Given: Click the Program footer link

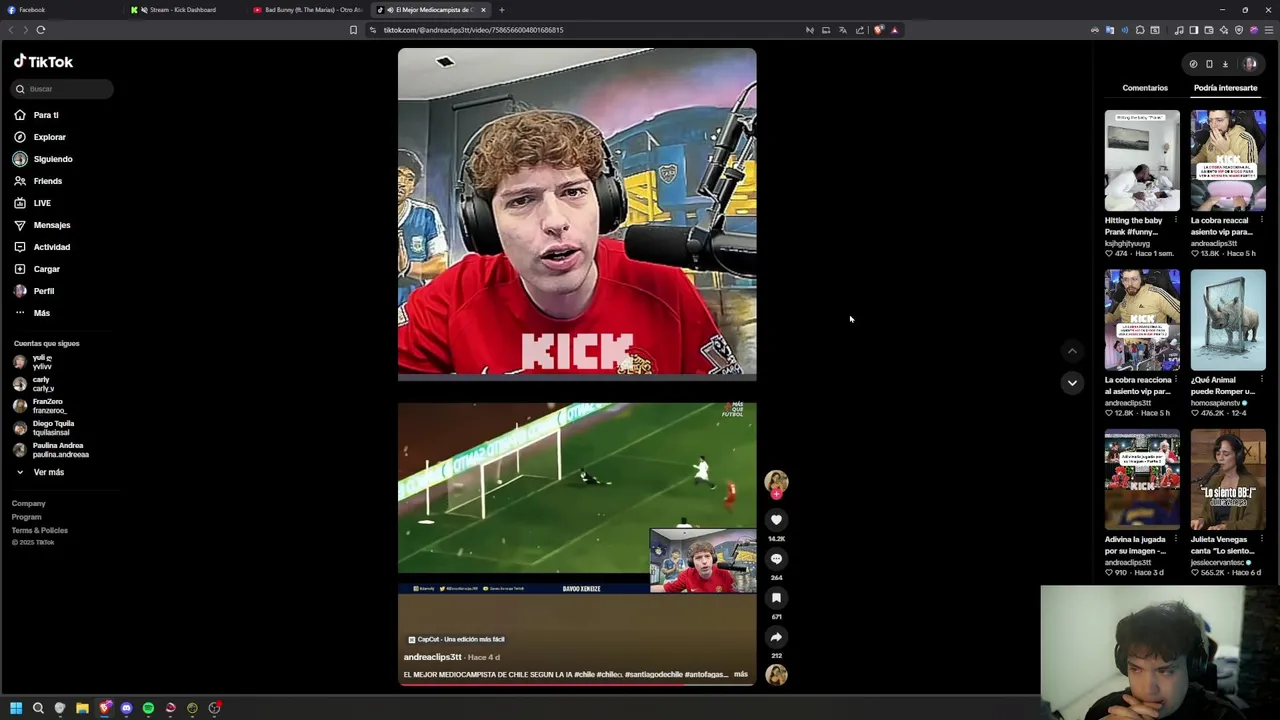Looking at the screenshot, I should (26, 517).
